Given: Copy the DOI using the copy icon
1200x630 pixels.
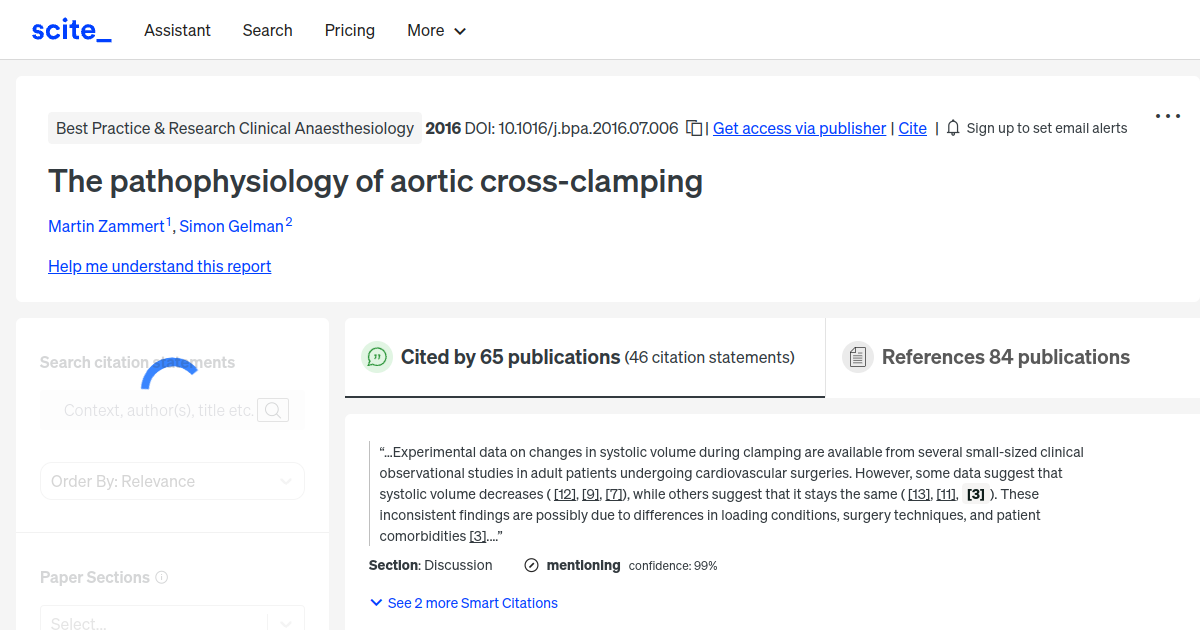Looking at the screenshot, I should coord(693,128).
